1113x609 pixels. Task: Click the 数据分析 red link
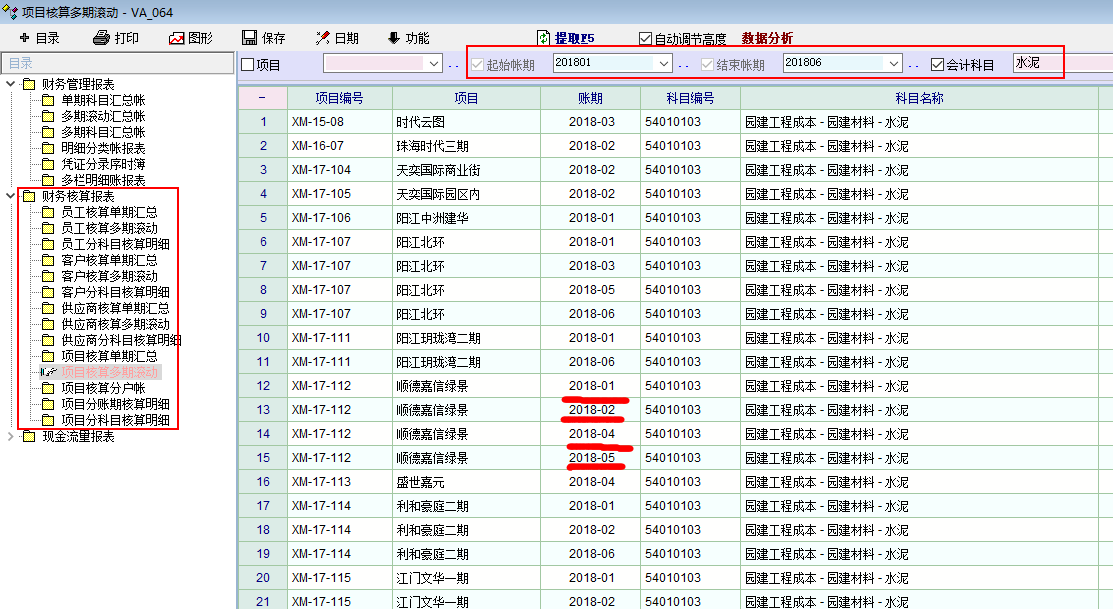tap(767, 38)
